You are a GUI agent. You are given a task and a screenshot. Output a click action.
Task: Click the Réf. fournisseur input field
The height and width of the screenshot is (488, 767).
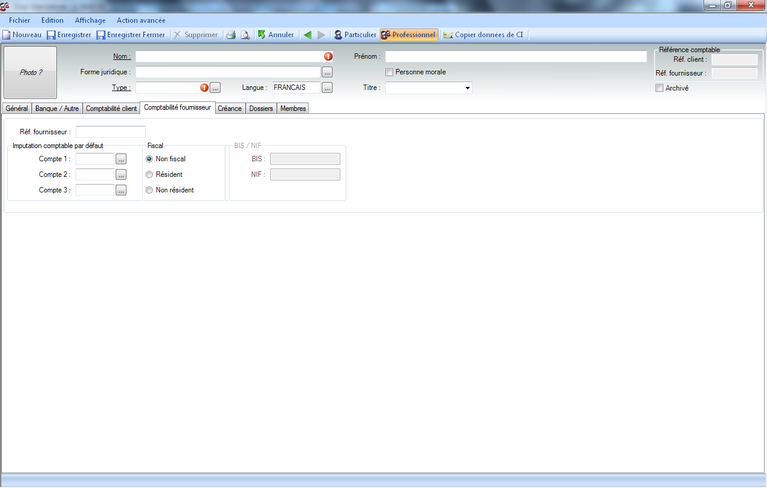click(x=110, y=131)
